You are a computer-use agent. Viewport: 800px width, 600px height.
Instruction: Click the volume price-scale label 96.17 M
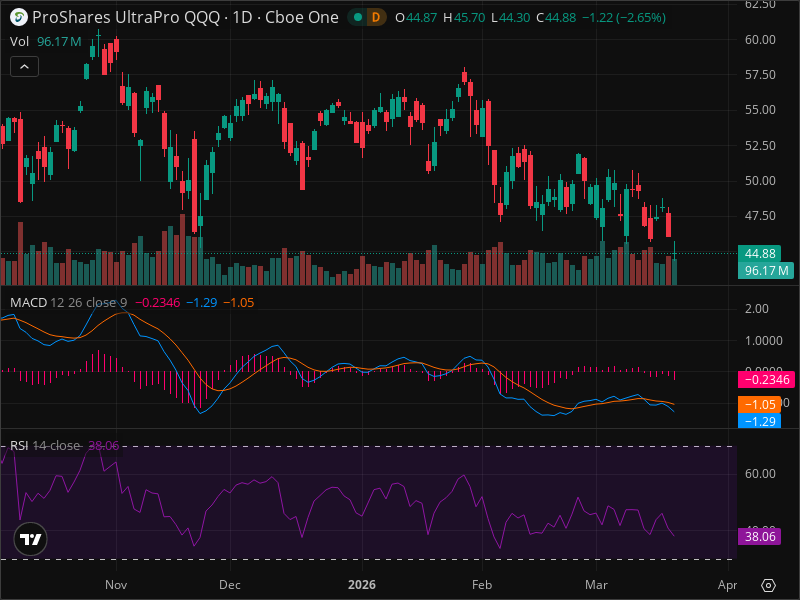(x=766, y=270)
